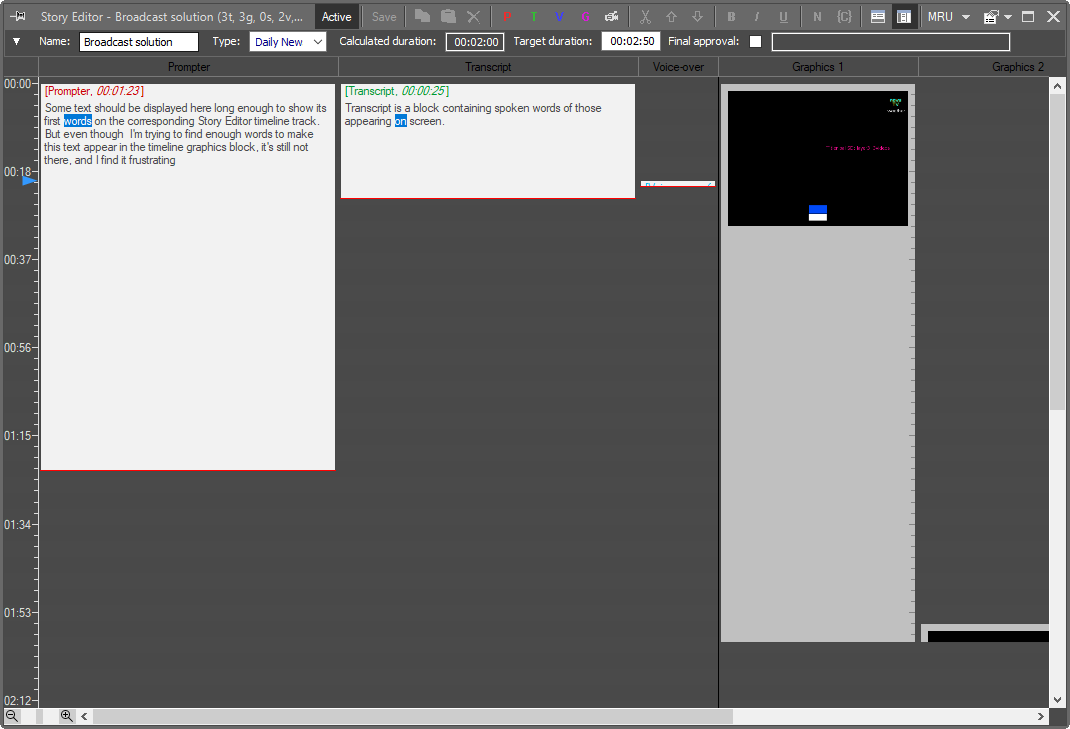The height and width of the screenshot is (729, 1070).
Task: Click highlighted word 'words' in Prompter block
Action: 78,121
